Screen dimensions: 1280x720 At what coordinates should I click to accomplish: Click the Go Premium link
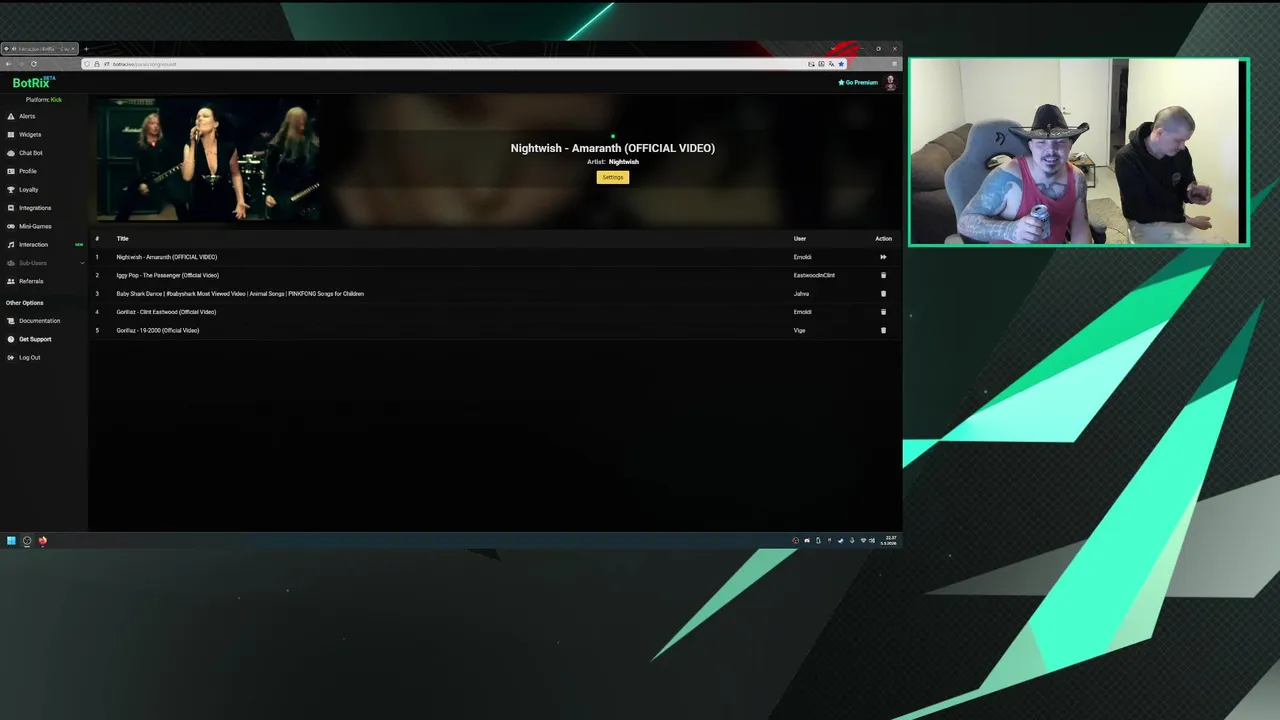pos(858,82)
